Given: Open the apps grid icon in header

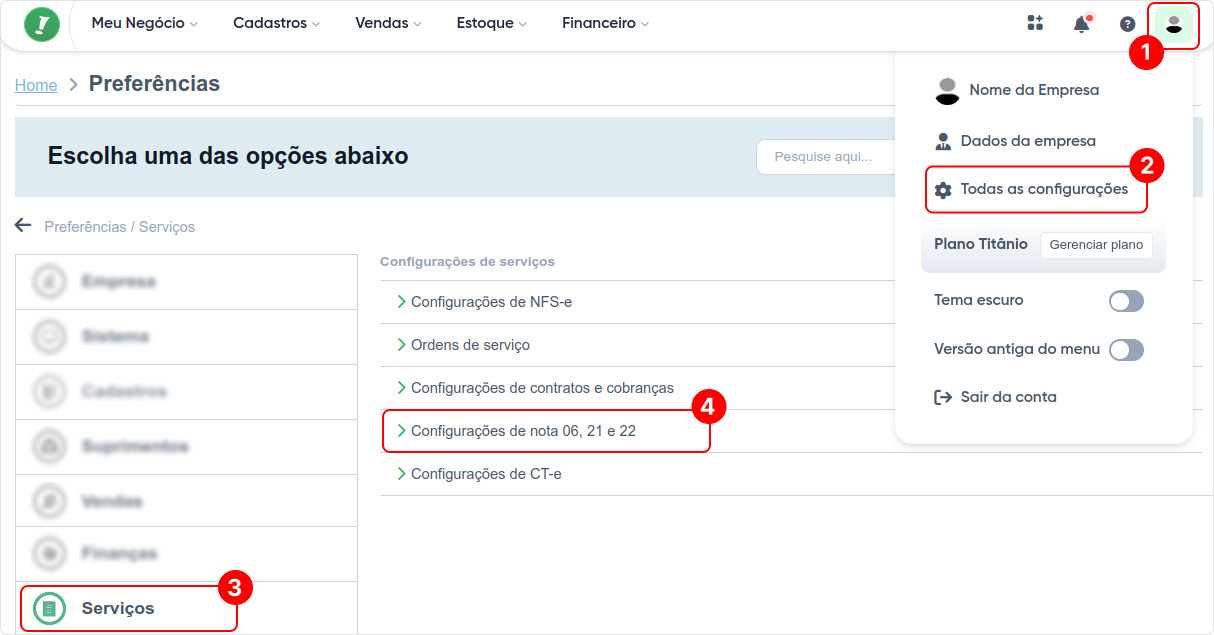Looking at the screenshot, I should coord(1035,23).
